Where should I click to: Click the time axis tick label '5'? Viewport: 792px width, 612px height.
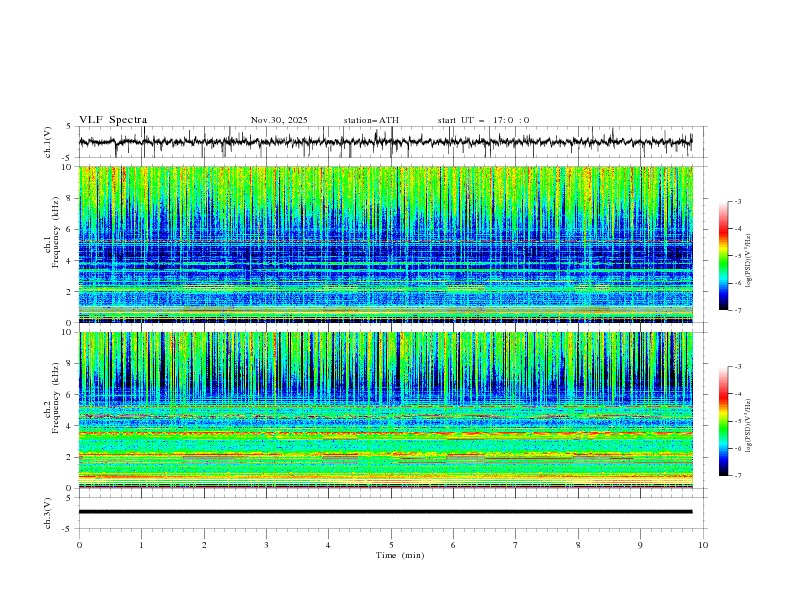(391, 545)
